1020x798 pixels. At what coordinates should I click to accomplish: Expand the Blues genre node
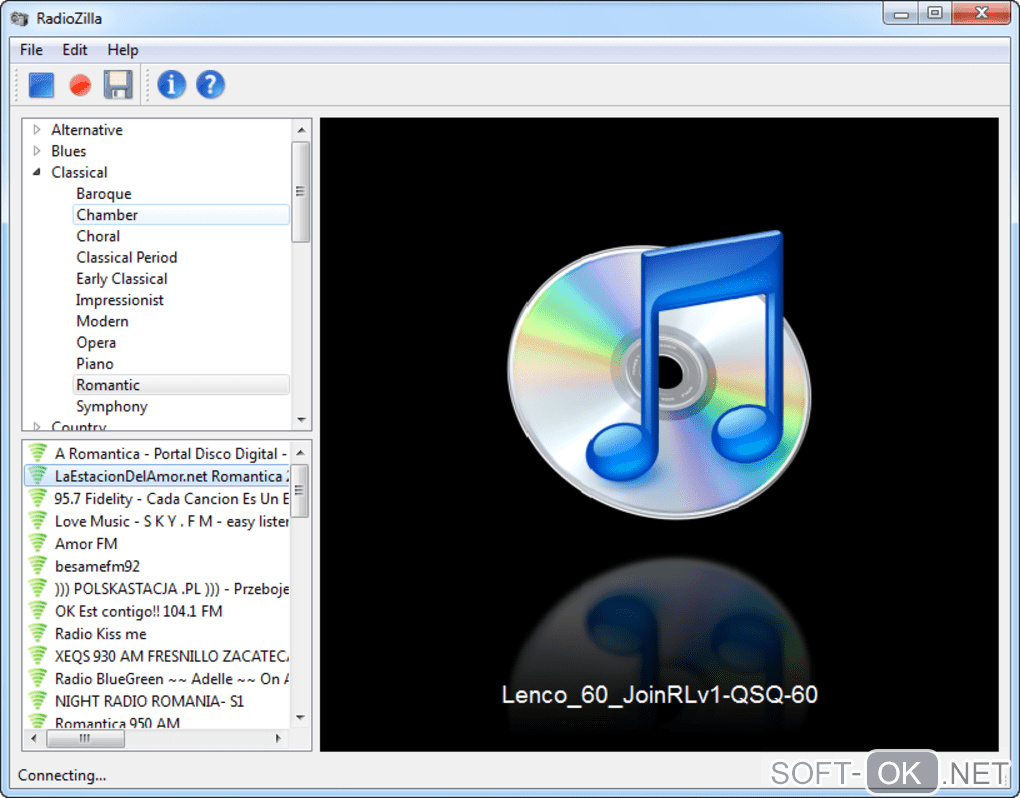point(37,151)
